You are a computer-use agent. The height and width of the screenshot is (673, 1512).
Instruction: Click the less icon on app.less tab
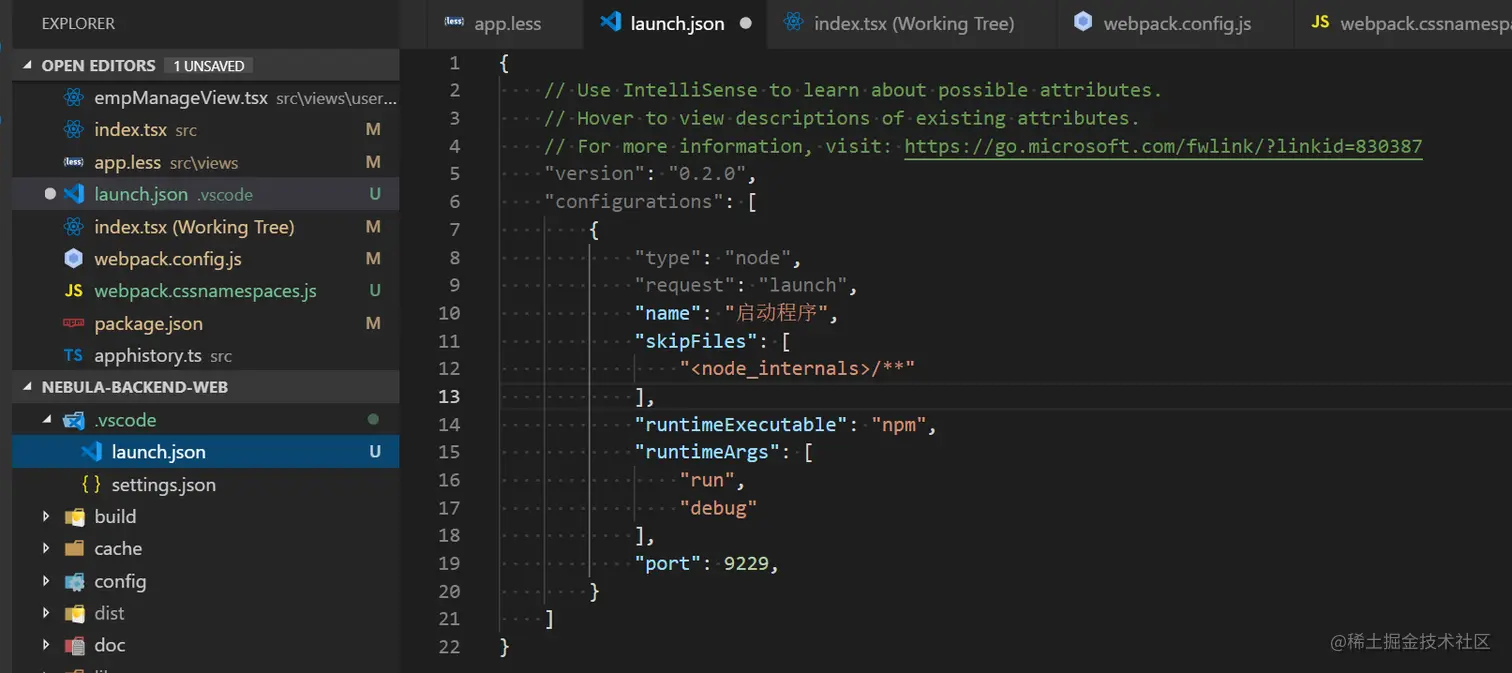click(455, 22)
